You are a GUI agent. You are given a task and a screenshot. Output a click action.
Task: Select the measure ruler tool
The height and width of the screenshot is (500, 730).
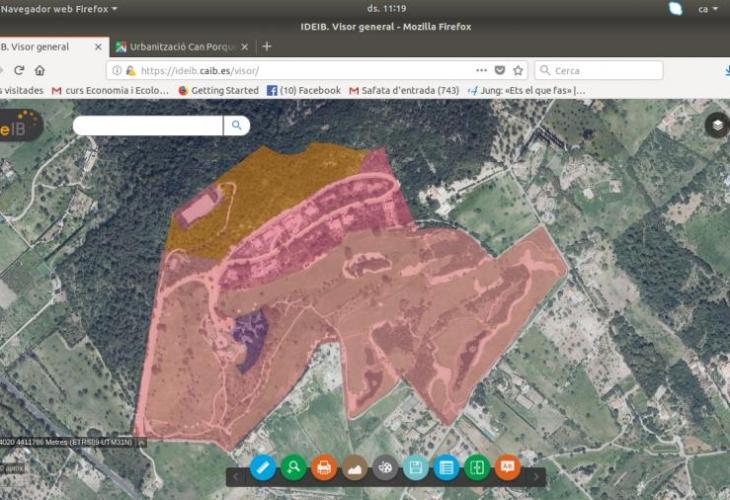pyautogui.click(x=262, y=467)
